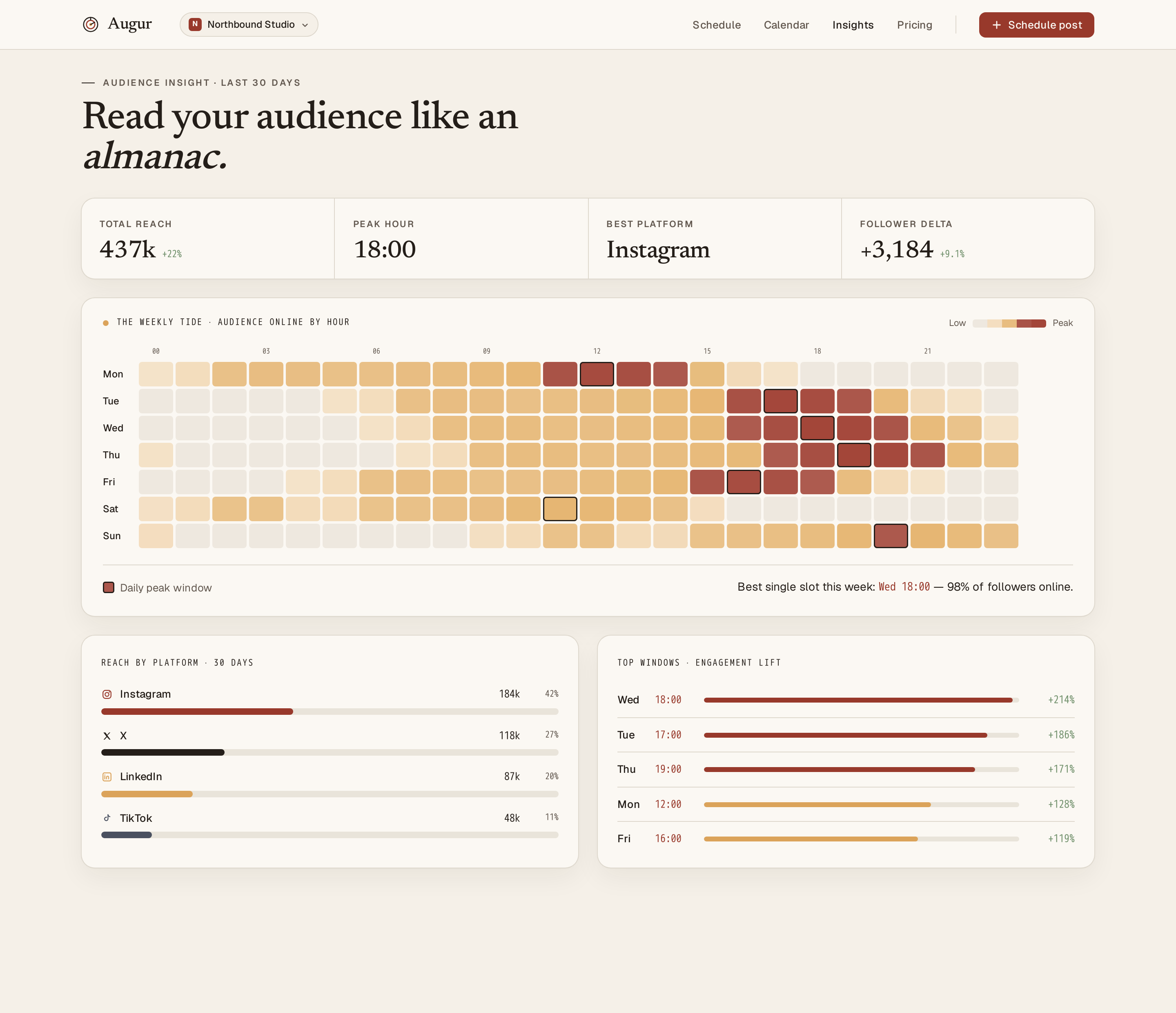1176x1013 pixels.
Task: Click the Wed 18:00 engagement lift bar
Action: [861, 700]
